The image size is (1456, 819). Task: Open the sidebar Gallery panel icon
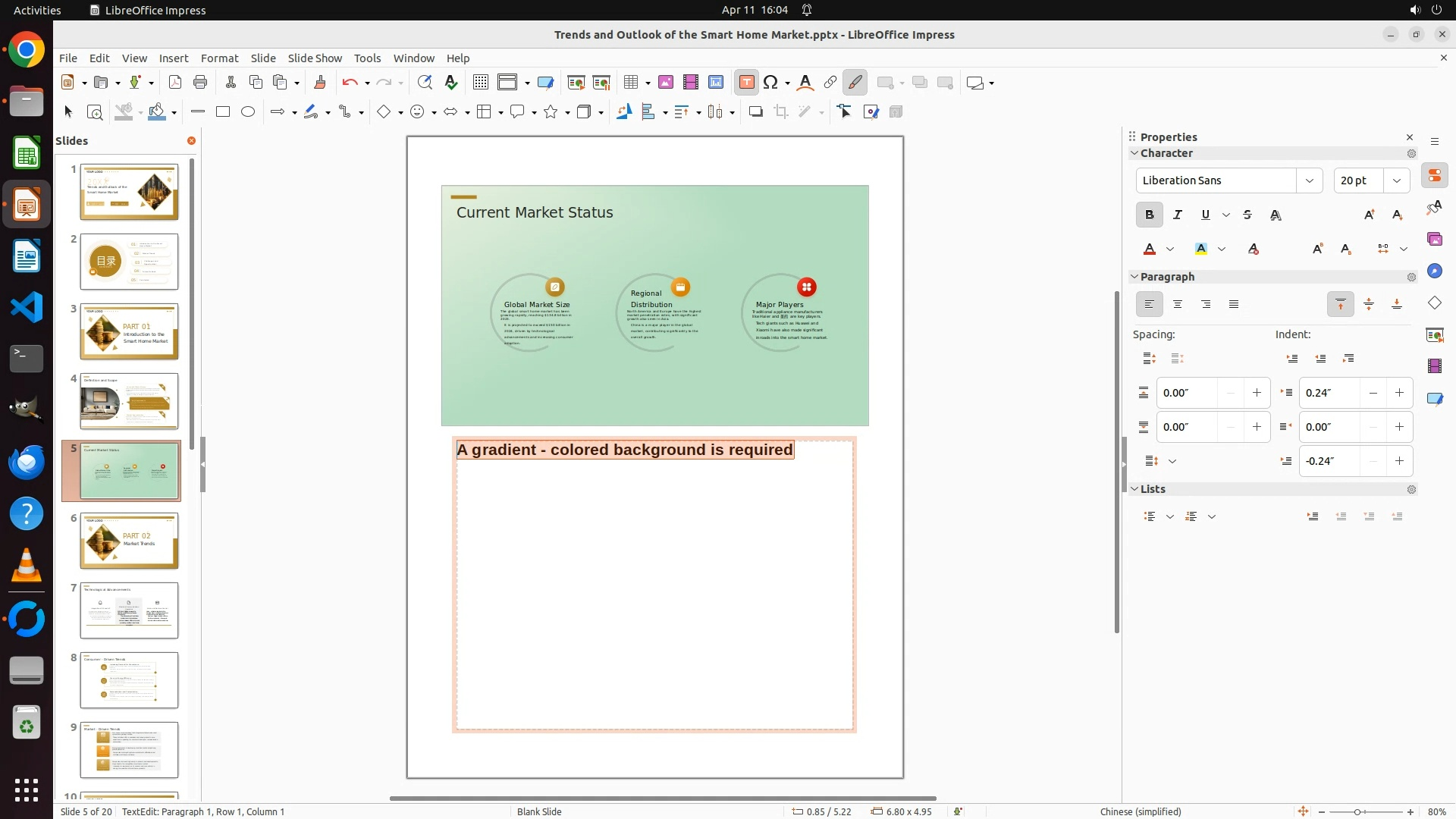[1435, 240]
